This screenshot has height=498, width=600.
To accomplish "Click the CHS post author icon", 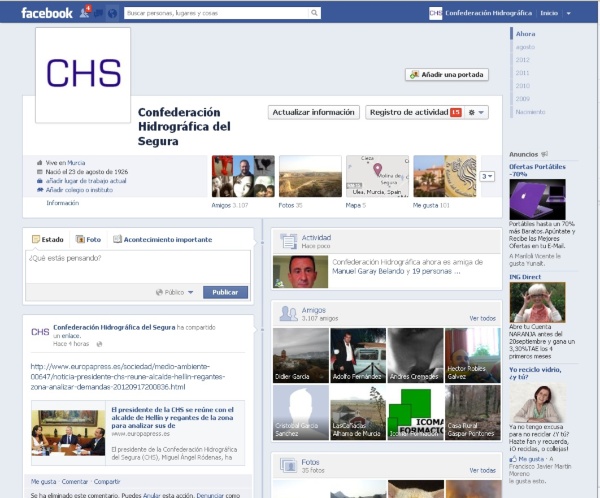I will pos(40,331).
